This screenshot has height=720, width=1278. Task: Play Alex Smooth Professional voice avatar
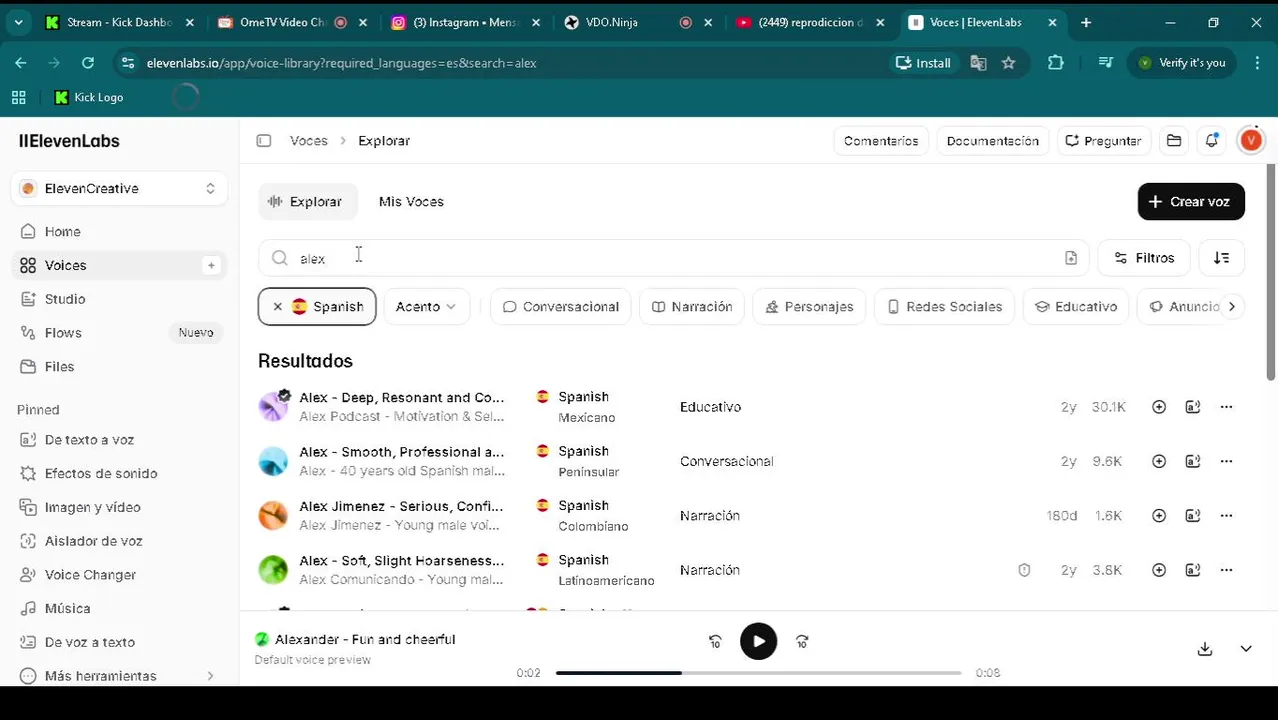pyautogui.click(x=273, y=461)
